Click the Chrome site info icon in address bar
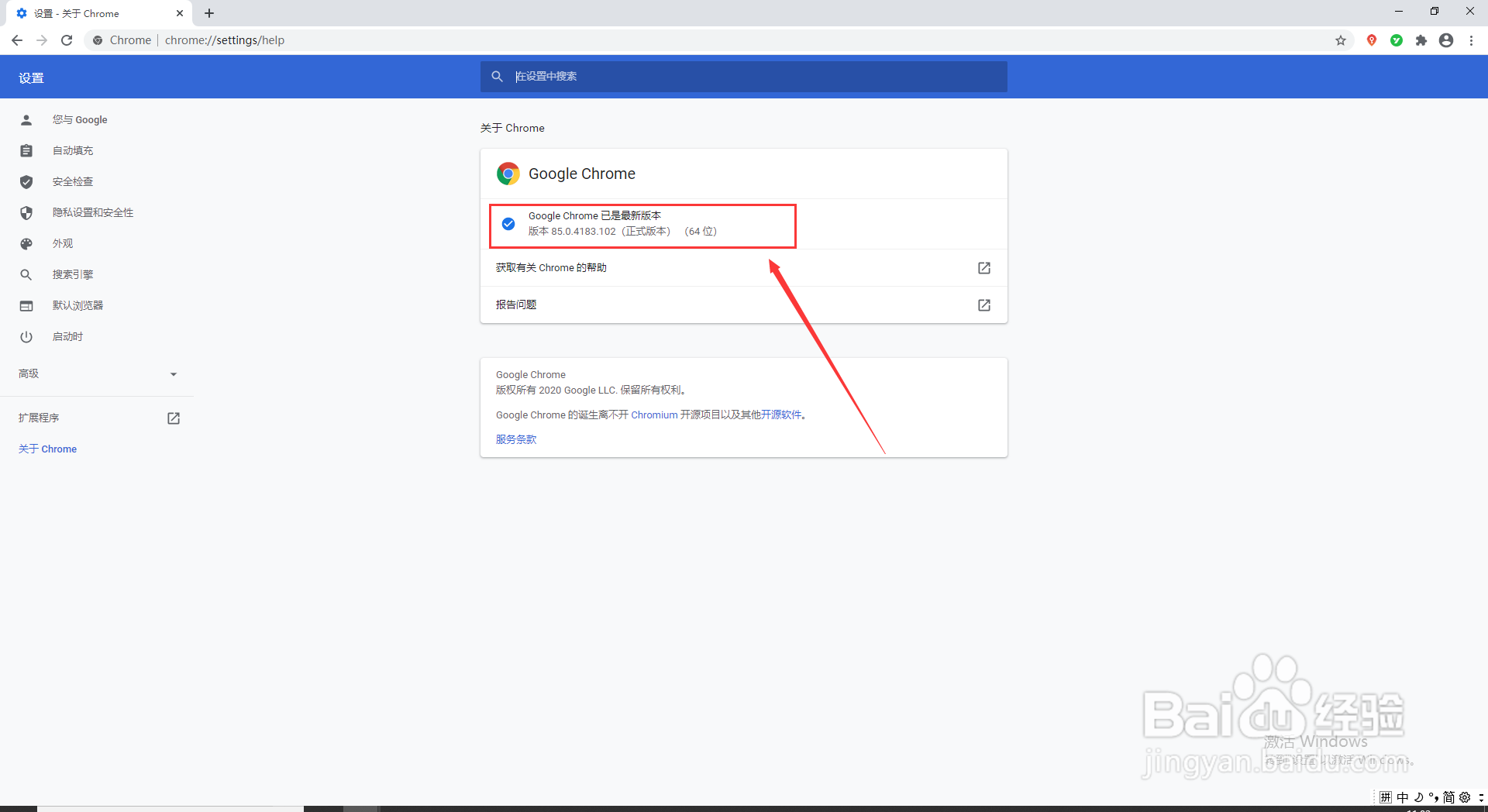This screenshot has width=1488, height=812. click(98, 40)
